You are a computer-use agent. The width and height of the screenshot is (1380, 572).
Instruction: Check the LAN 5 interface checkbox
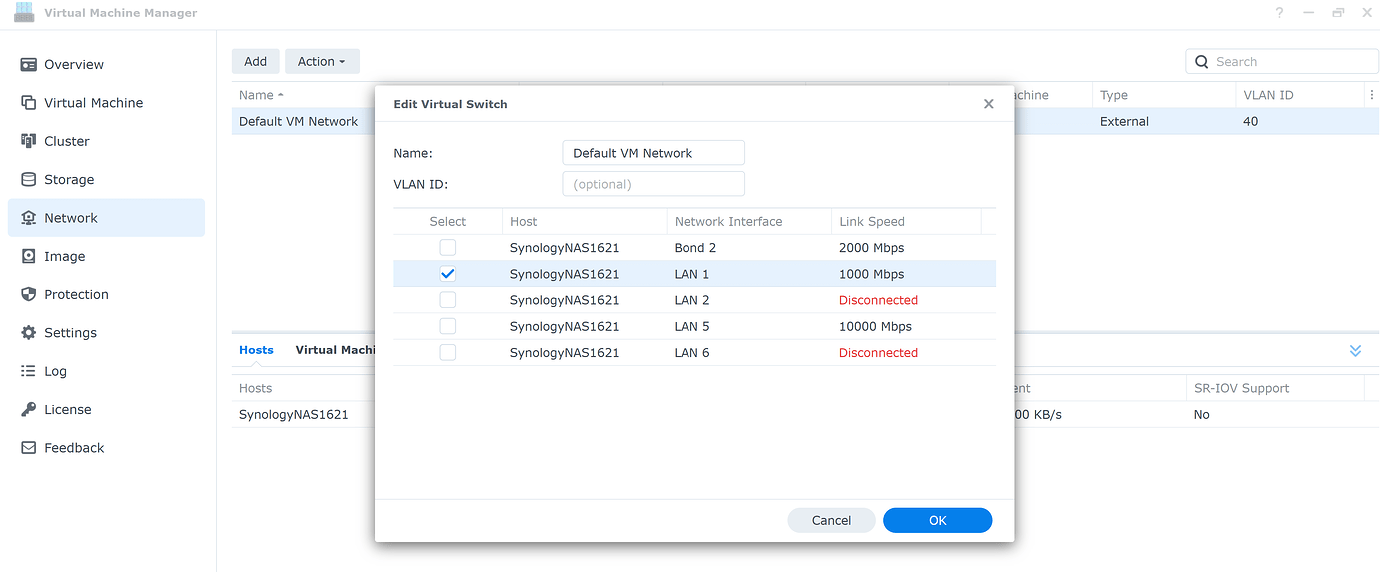pyautogui.click(x=447, y=326)
